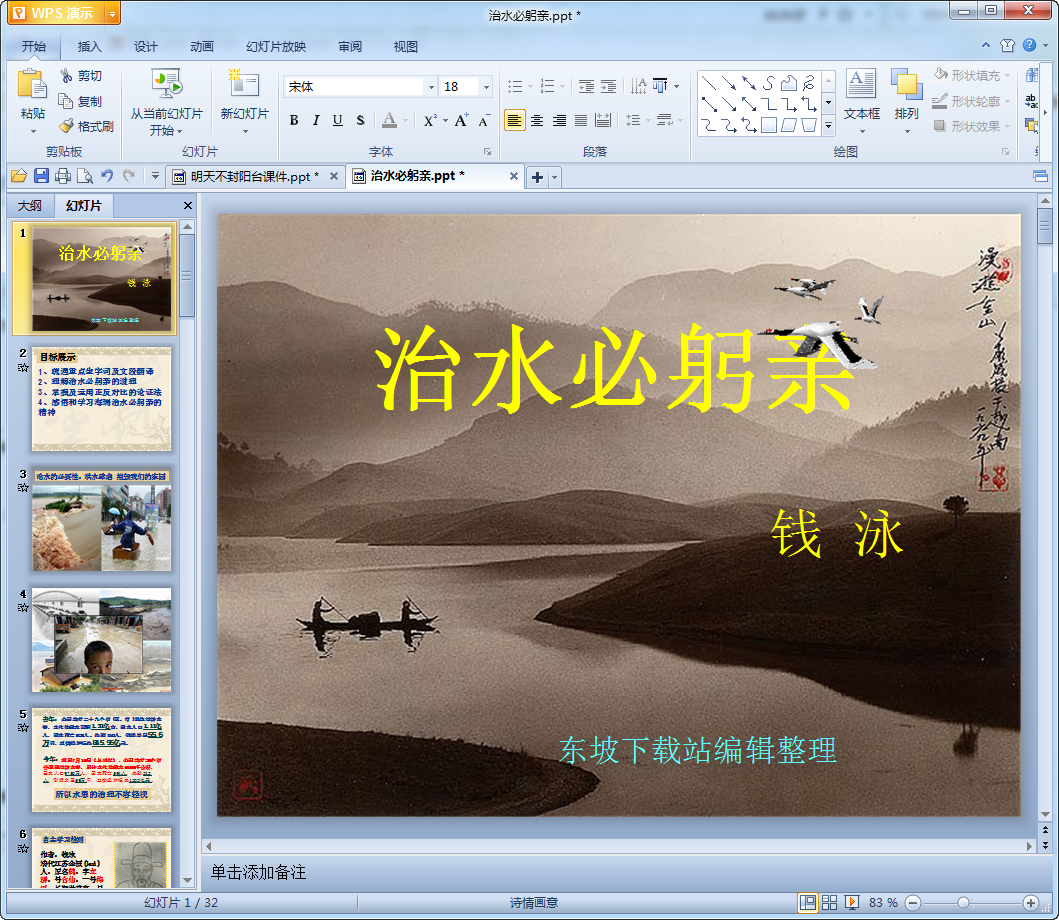
Task: Toggle Bold formatting
Action: point(294,120)
